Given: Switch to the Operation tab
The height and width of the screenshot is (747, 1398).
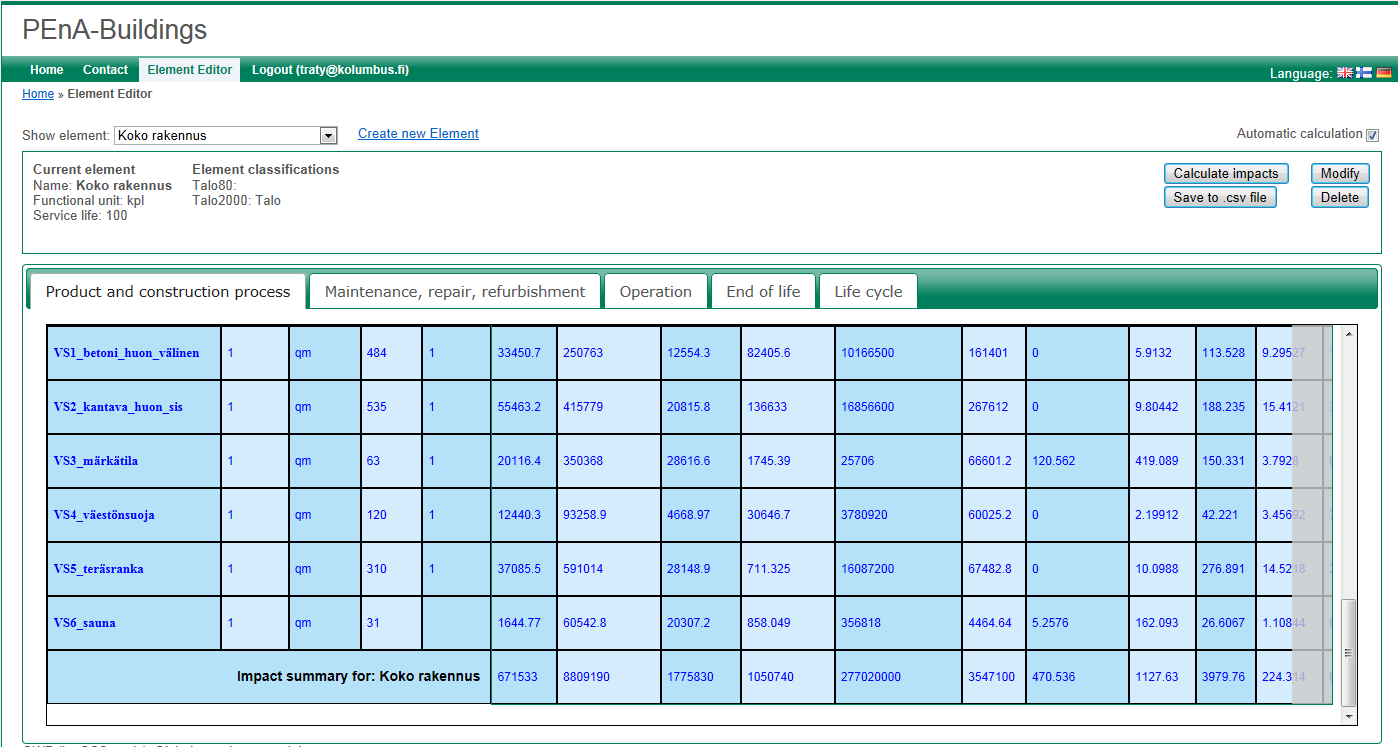Looking at the screenshot, I should point(656,292).
